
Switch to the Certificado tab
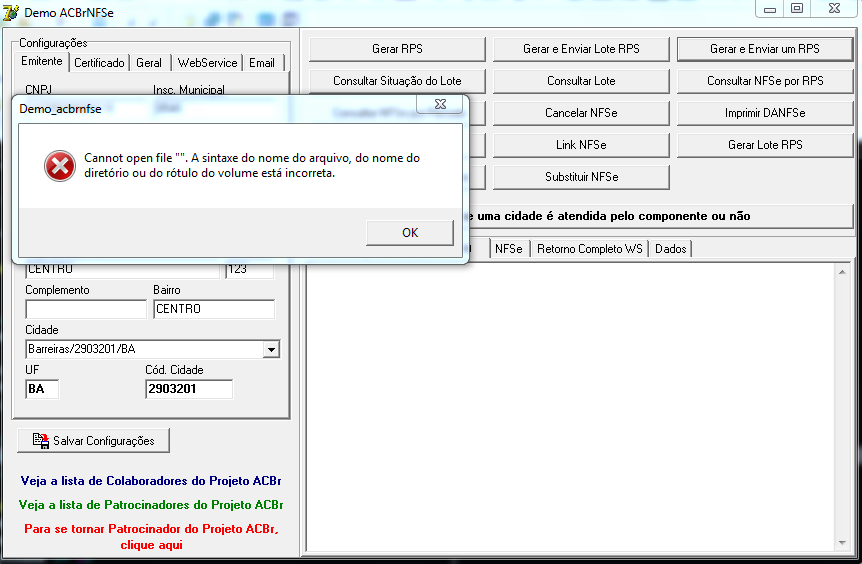tap(99, 63)
